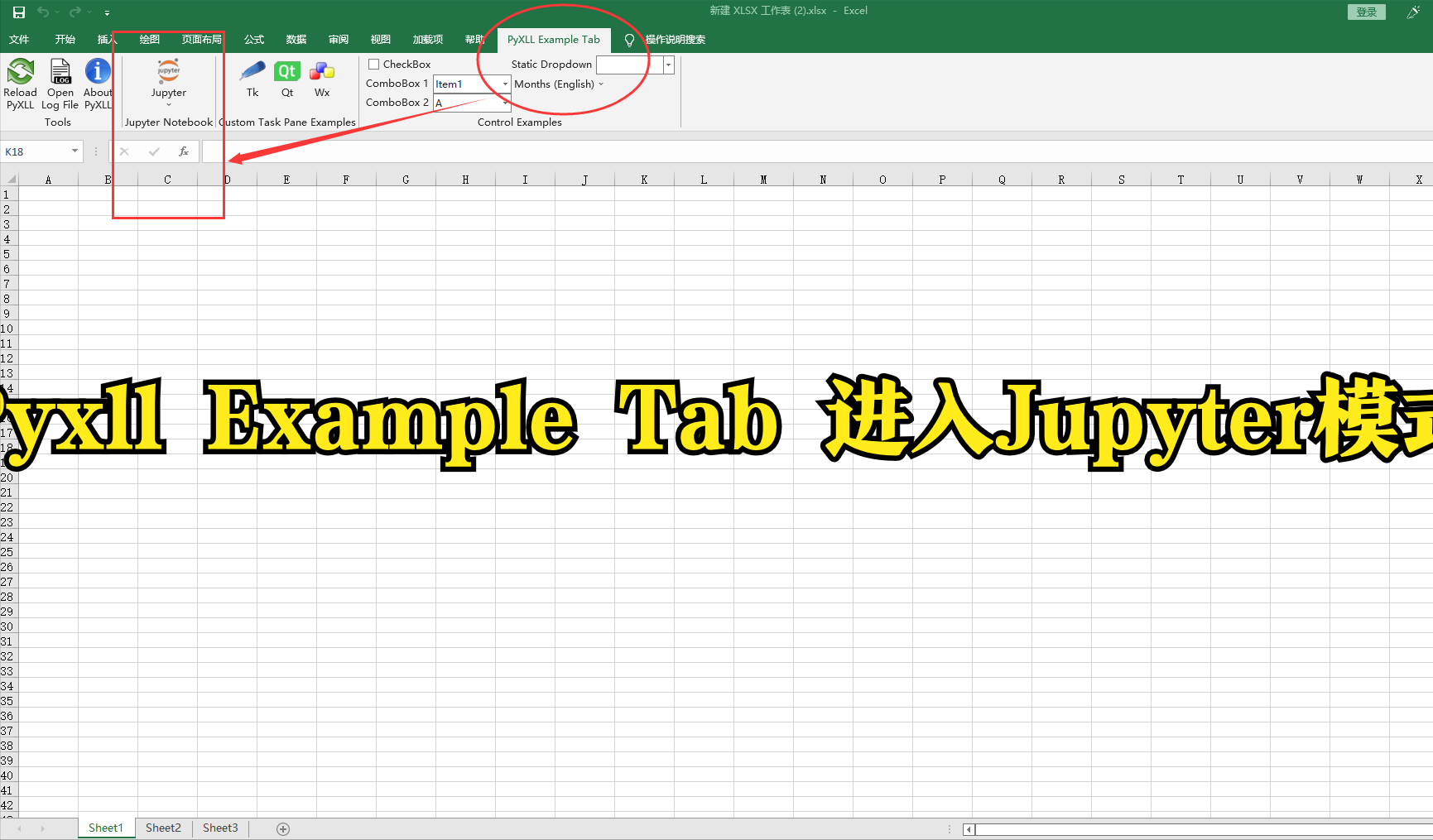This screenshot has height=840, width=1433.
Task: Expand the Name Box dropdown arrow
Action: click(75, 151)
